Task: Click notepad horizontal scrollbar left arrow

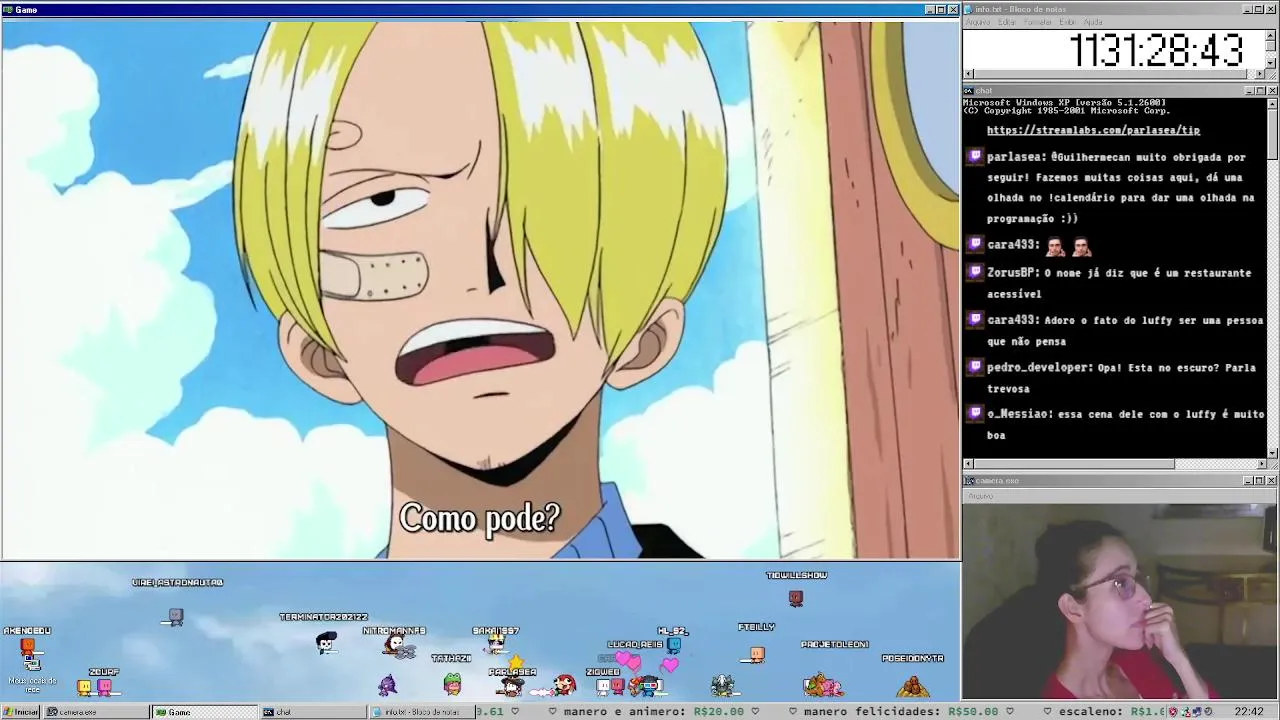Action: coord(968,74)
